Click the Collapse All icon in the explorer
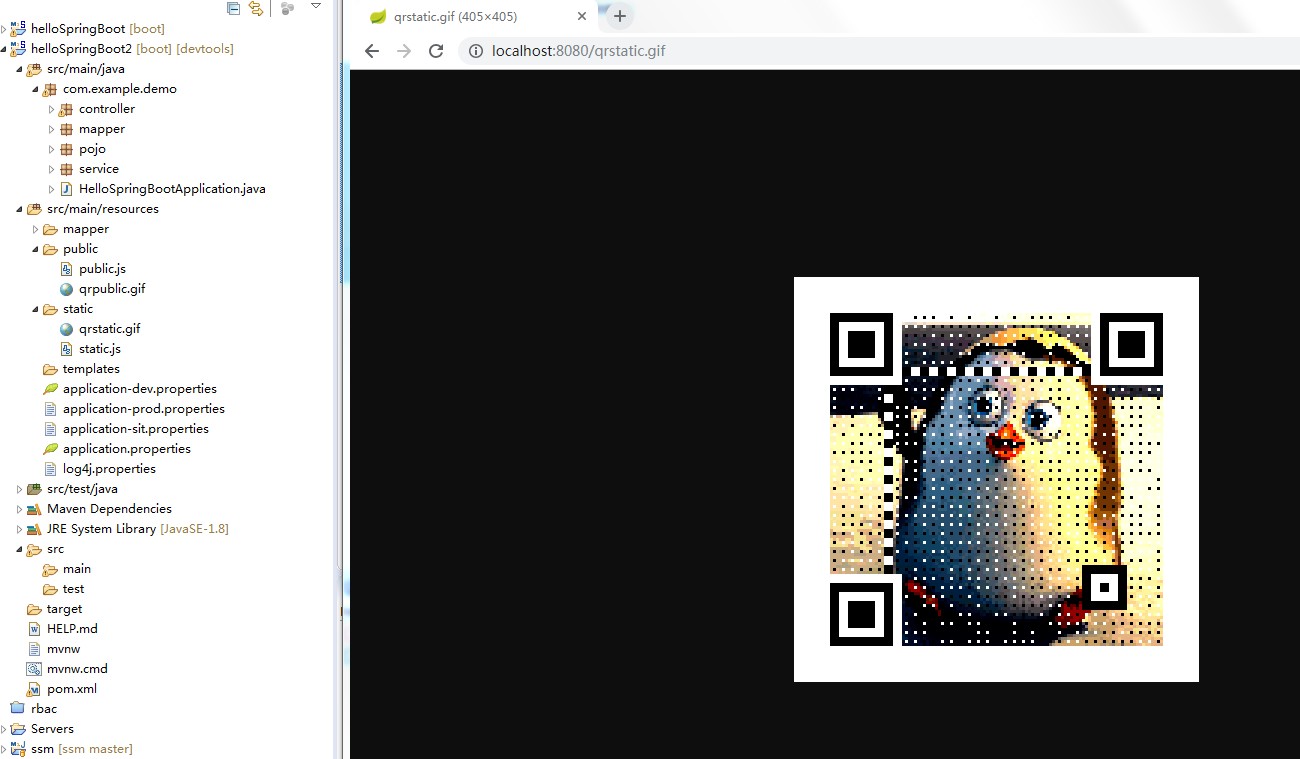 (233, 8)
